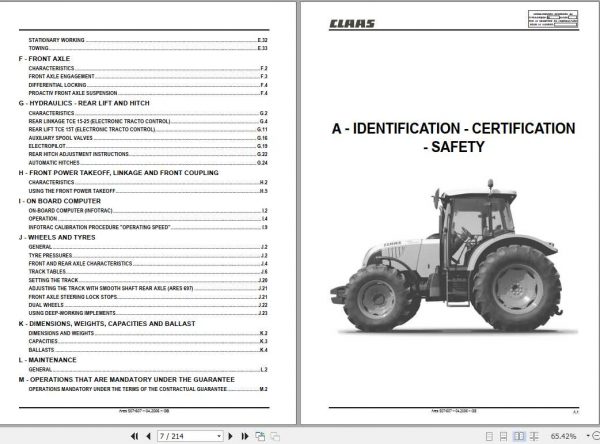Click 'L - MAINTENANCE' section heading
The image size is (600, 444).
click(47, 360)
